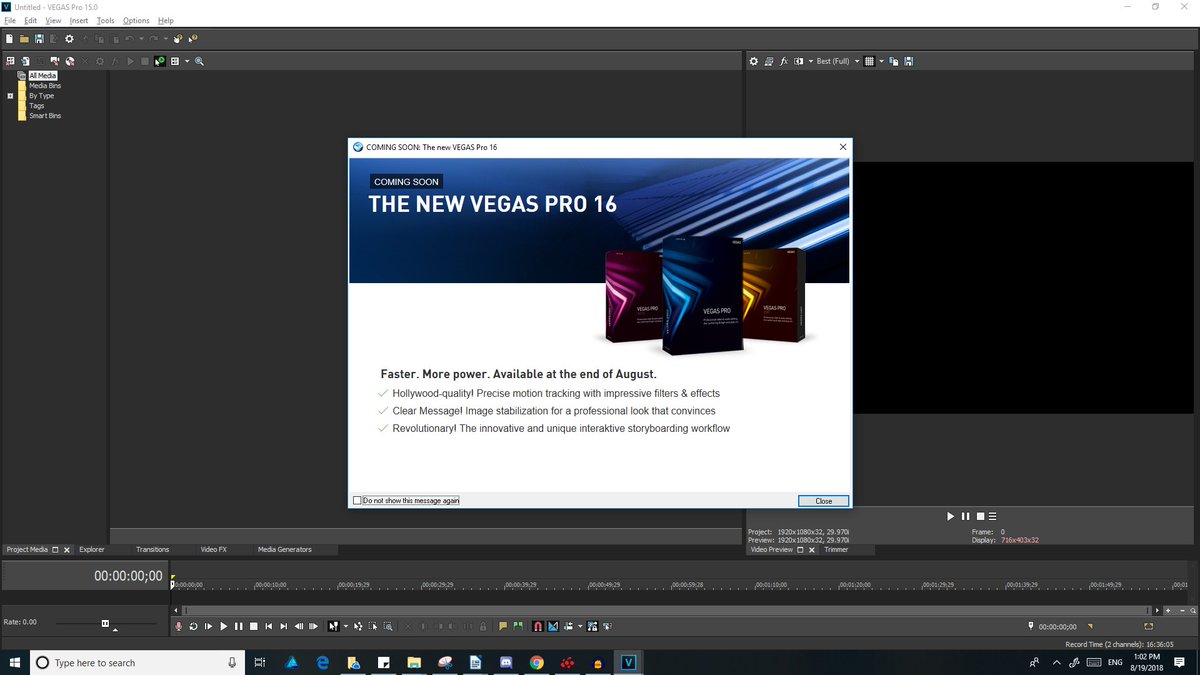Save the project with the floppy disk icon
1200x675 pixels.
click(39, 39)
